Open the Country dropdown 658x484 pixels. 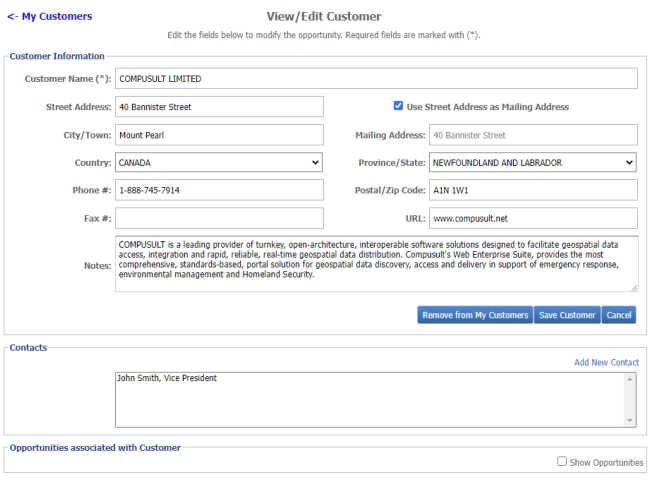tap(219, 162)
